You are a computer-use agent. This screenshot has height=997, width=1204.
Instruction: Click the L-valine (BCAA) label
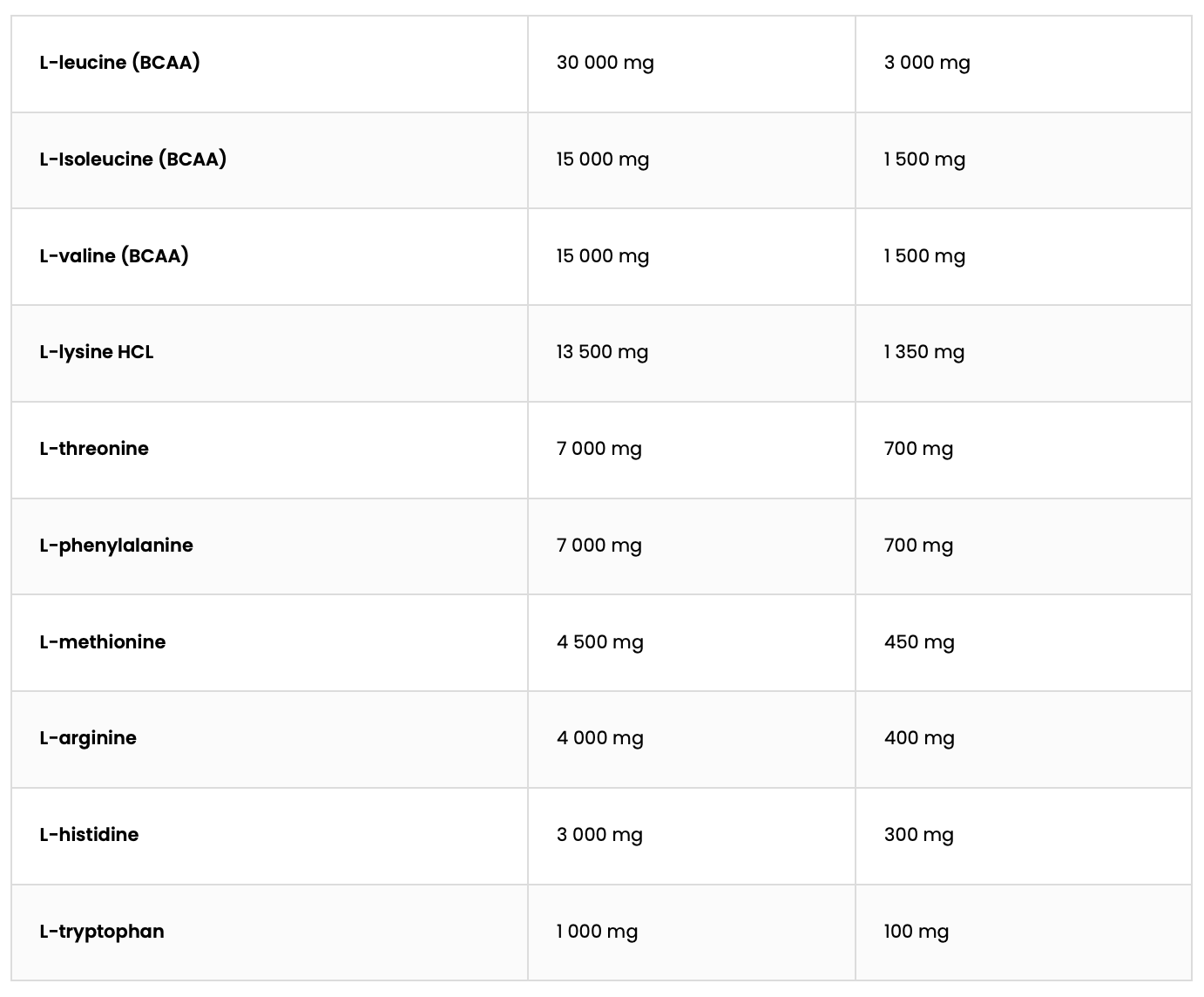114,256
